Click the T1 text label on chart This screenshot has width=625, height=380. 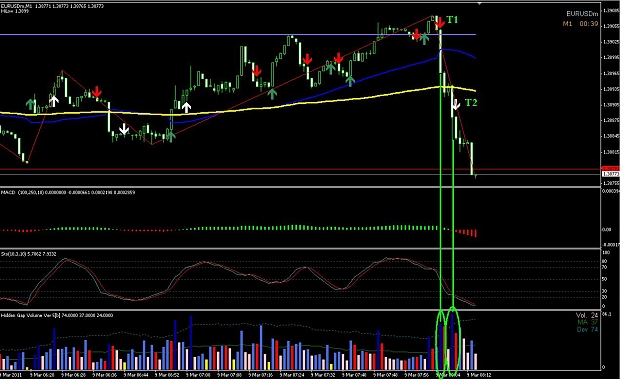point(452,20)
